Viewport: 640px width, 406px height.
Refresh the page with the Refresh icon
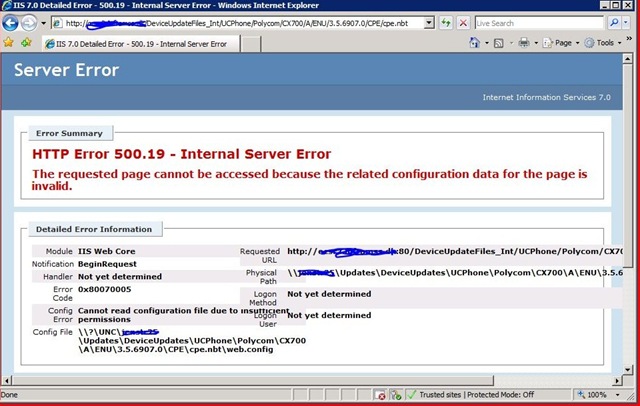(446, 22)
